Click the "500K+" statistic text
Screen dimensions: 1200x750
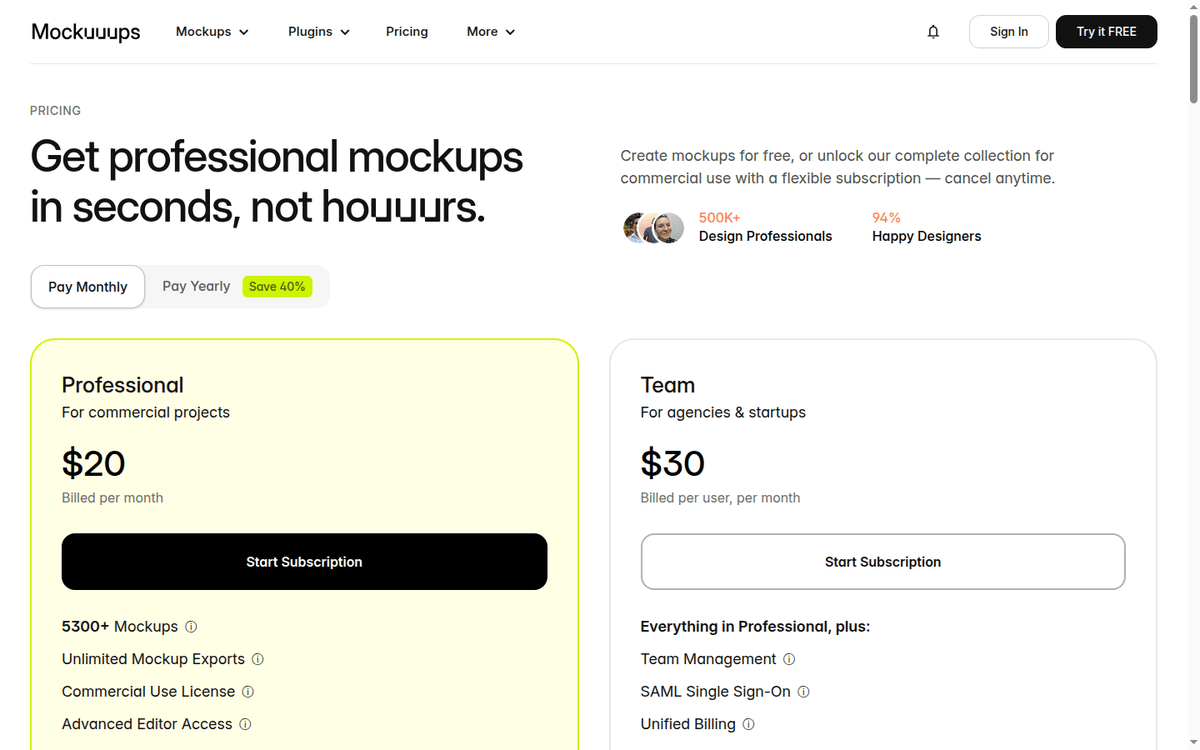click(x=720, y=217)
